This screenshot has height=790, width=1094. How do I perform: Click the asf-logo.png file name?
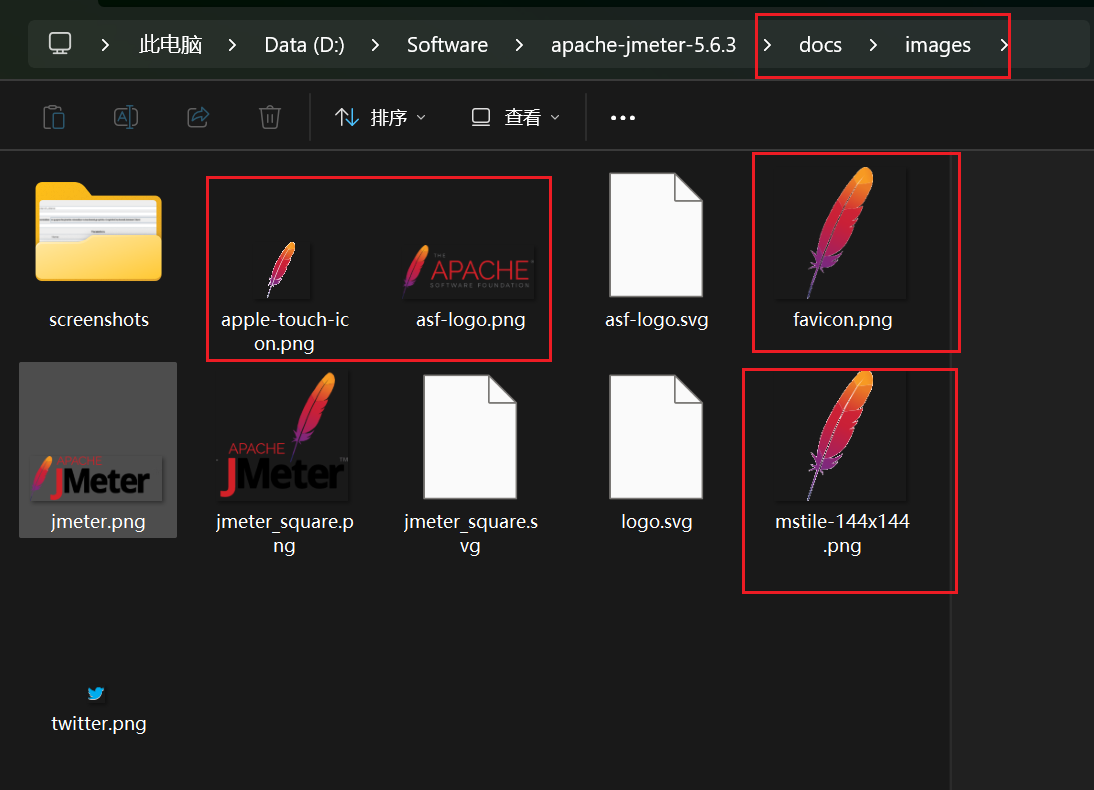470,320
